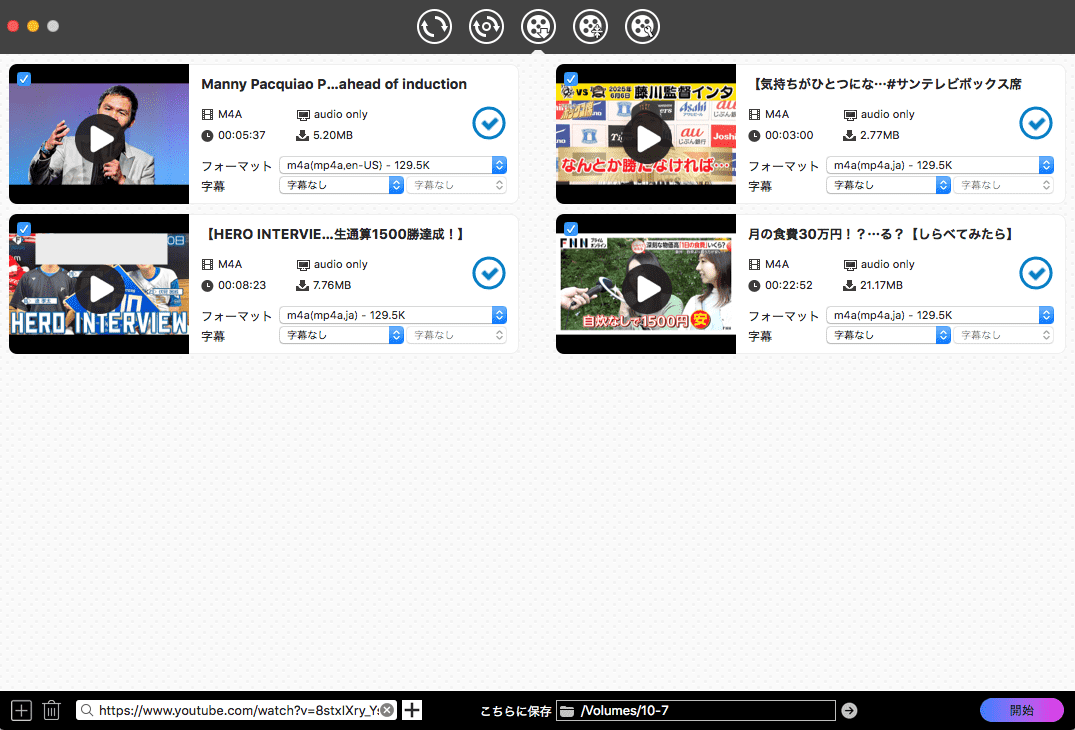Open the film reel toolbox wrench icon
The image size is (1075, 730).
click(642, 27)
